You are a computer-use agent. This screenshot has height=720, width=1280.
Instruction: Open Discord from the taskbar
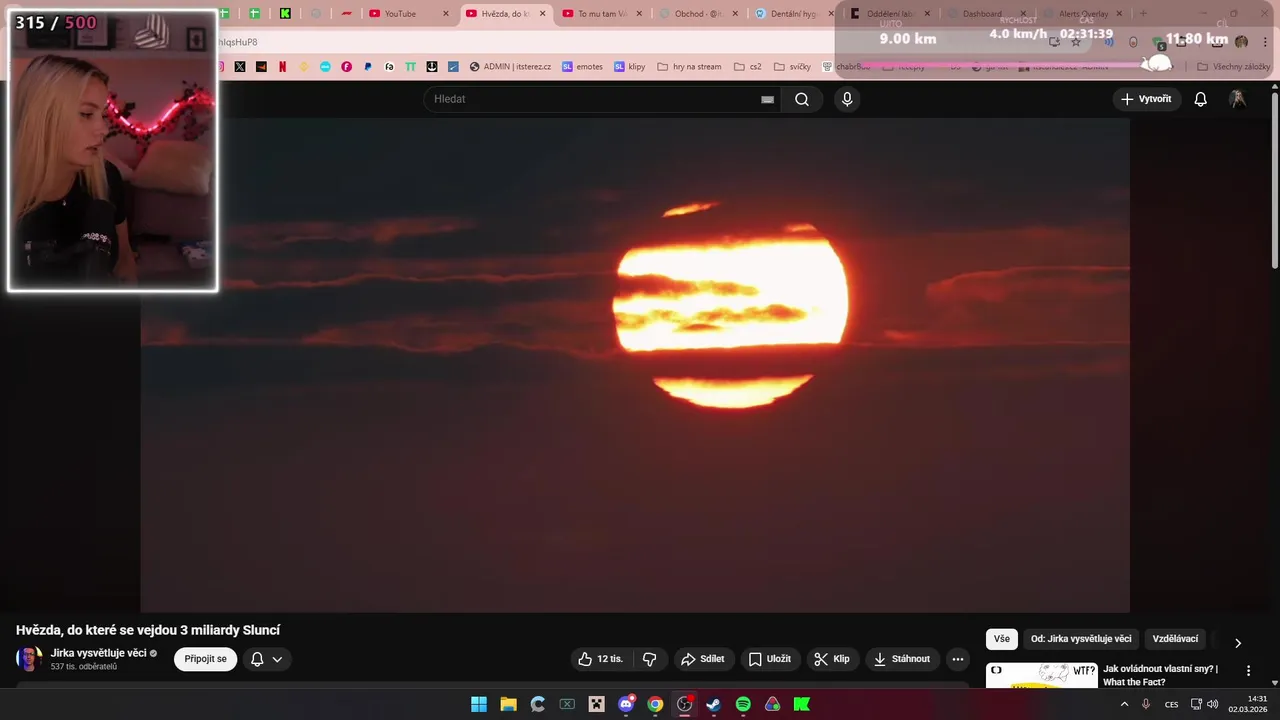tap(626, 704)
